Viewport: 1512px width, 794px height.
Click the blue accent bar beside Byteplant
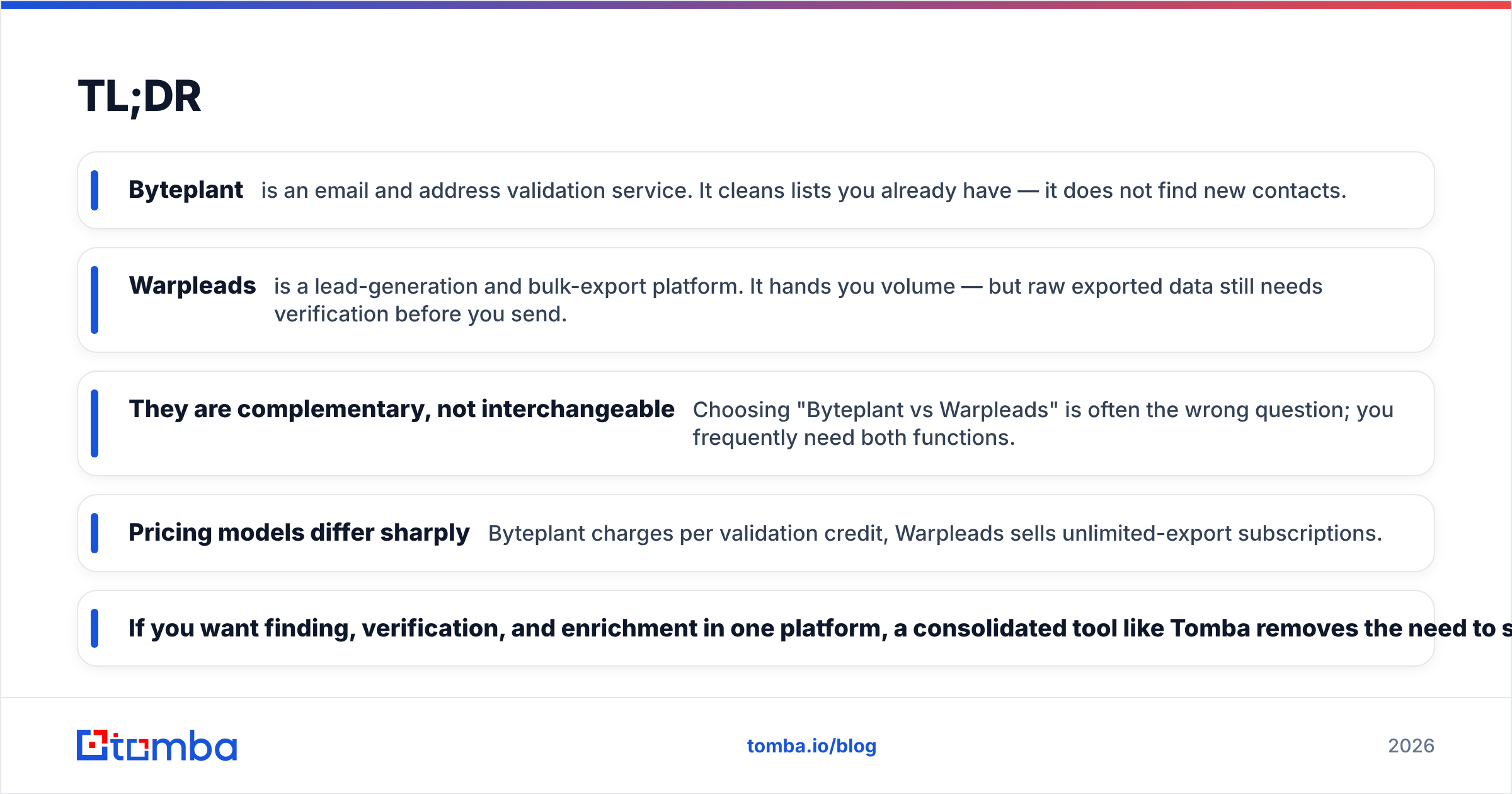(x=94, y=190)
